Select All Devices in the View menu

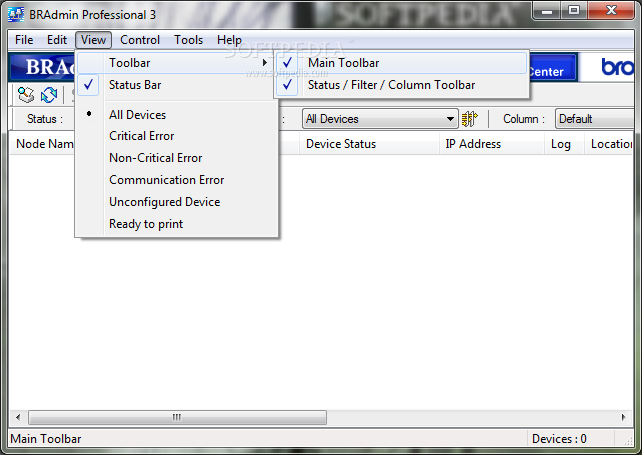coord(176,115)
